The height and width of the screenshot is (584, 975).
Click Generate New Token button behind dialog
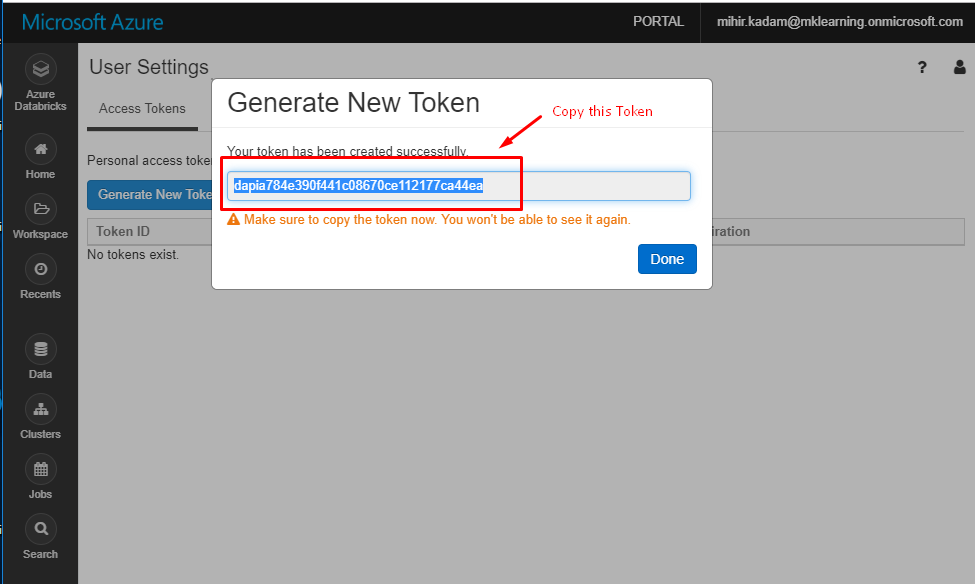(x=149, y=195)
